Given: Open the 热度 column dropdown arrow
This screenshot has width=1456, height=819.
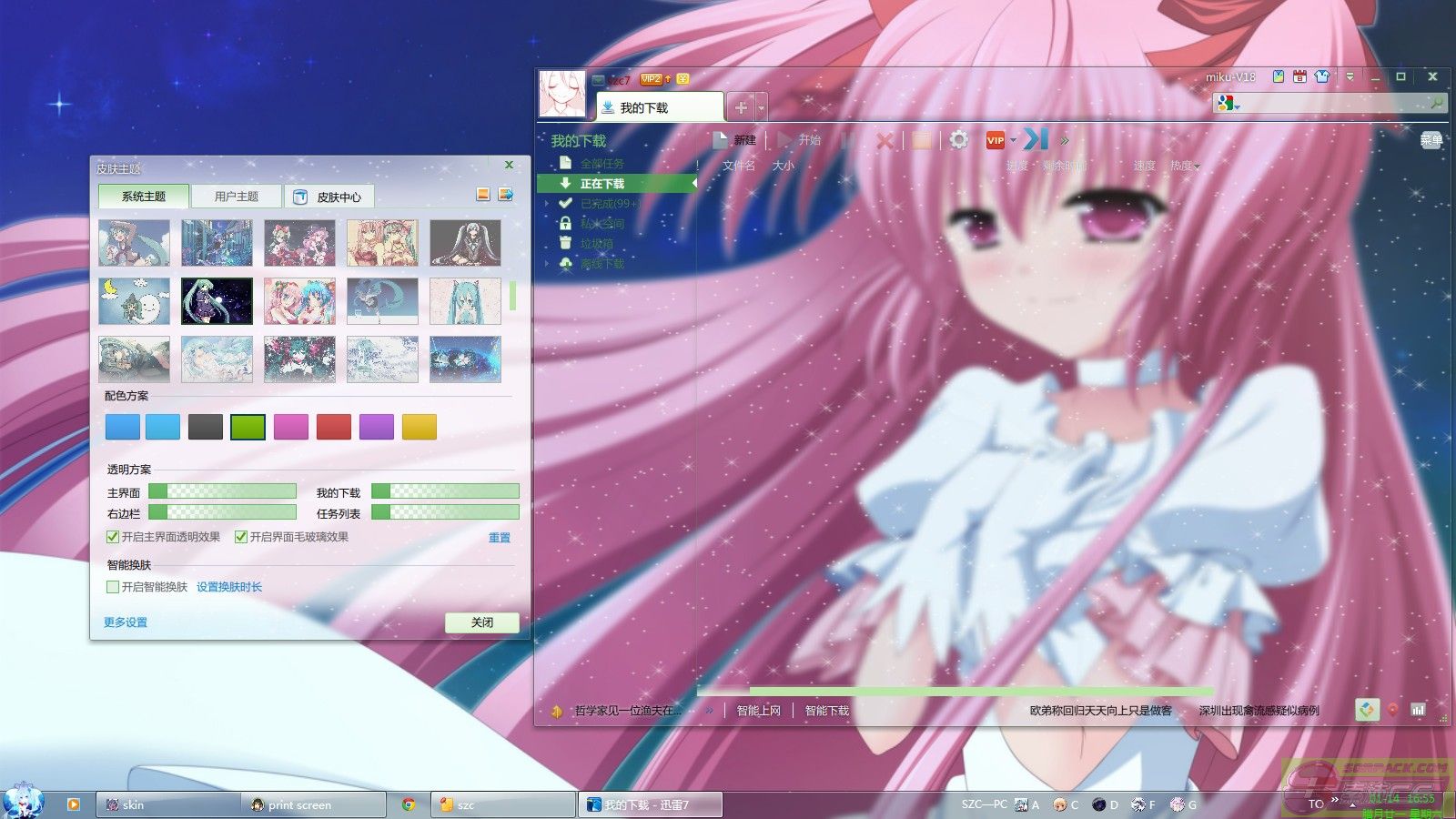Looking at the screenshot, I should 1197,167.
